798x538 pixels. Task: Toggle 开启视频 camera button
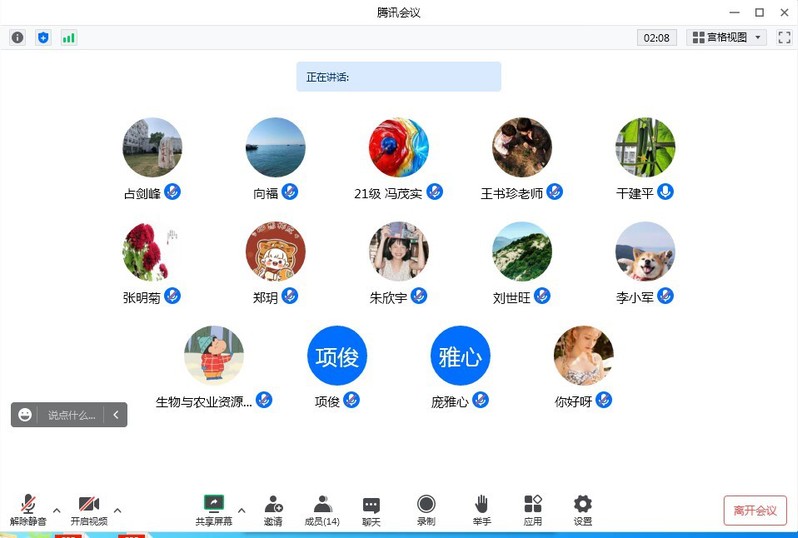[89, 510]
